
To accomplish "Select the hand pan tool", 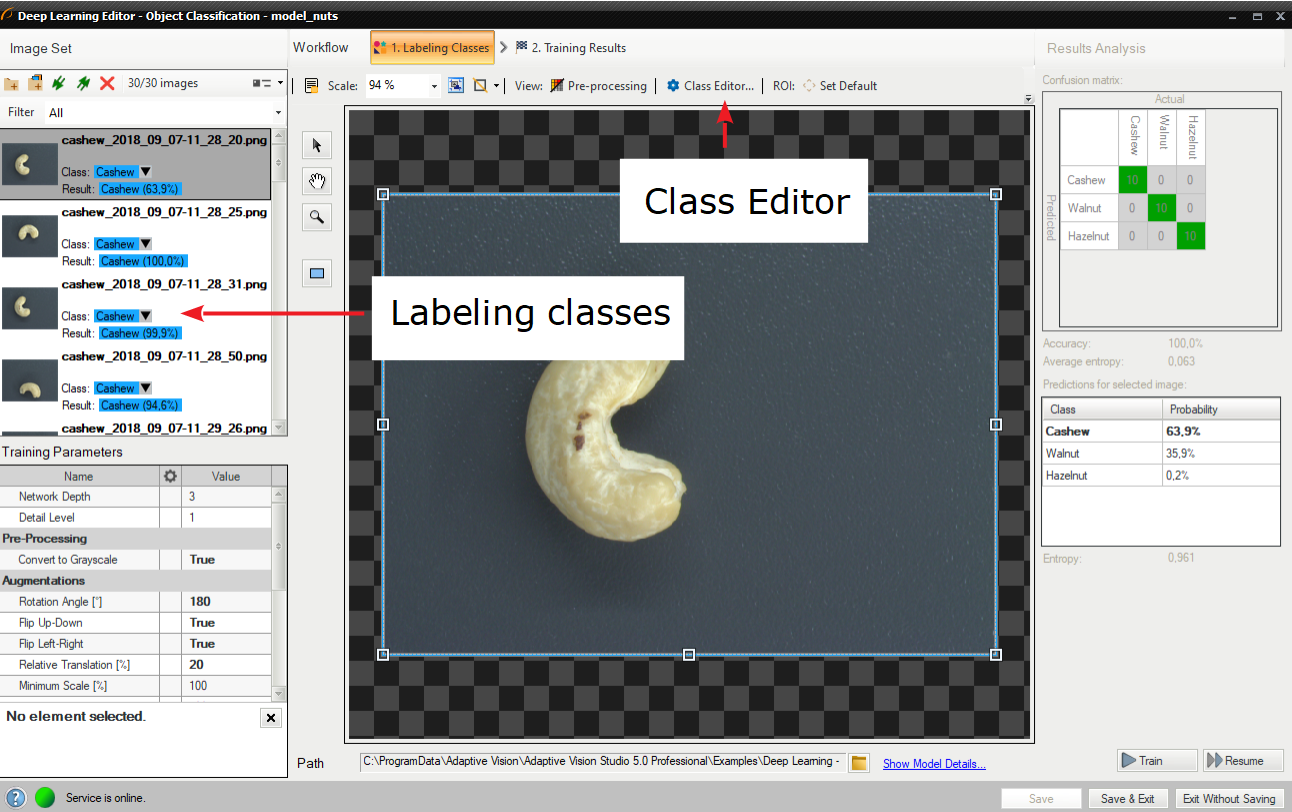I will (318, 181).
